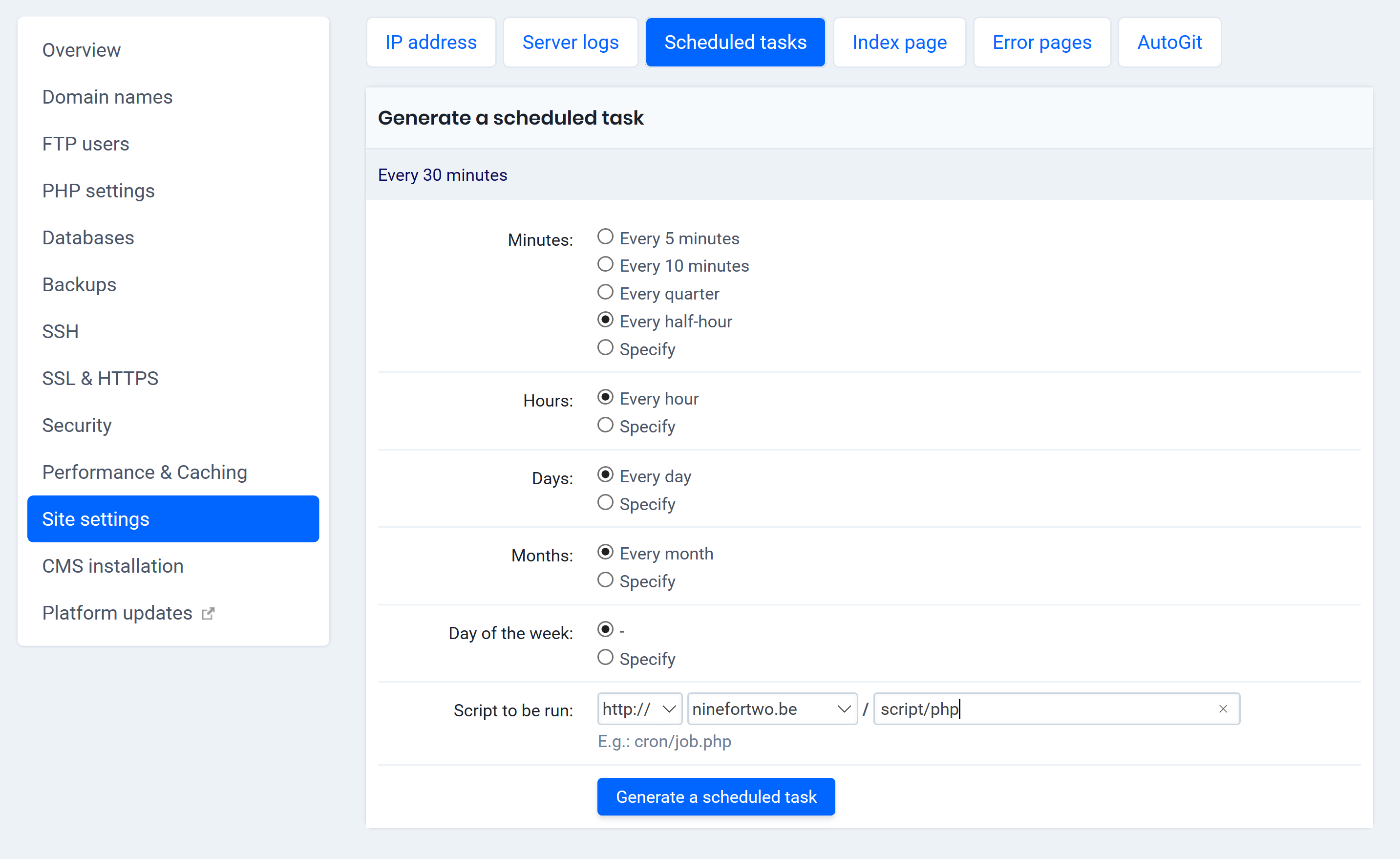Expand the ninefortwo.be domain dropdown

(x=772, y=709)
